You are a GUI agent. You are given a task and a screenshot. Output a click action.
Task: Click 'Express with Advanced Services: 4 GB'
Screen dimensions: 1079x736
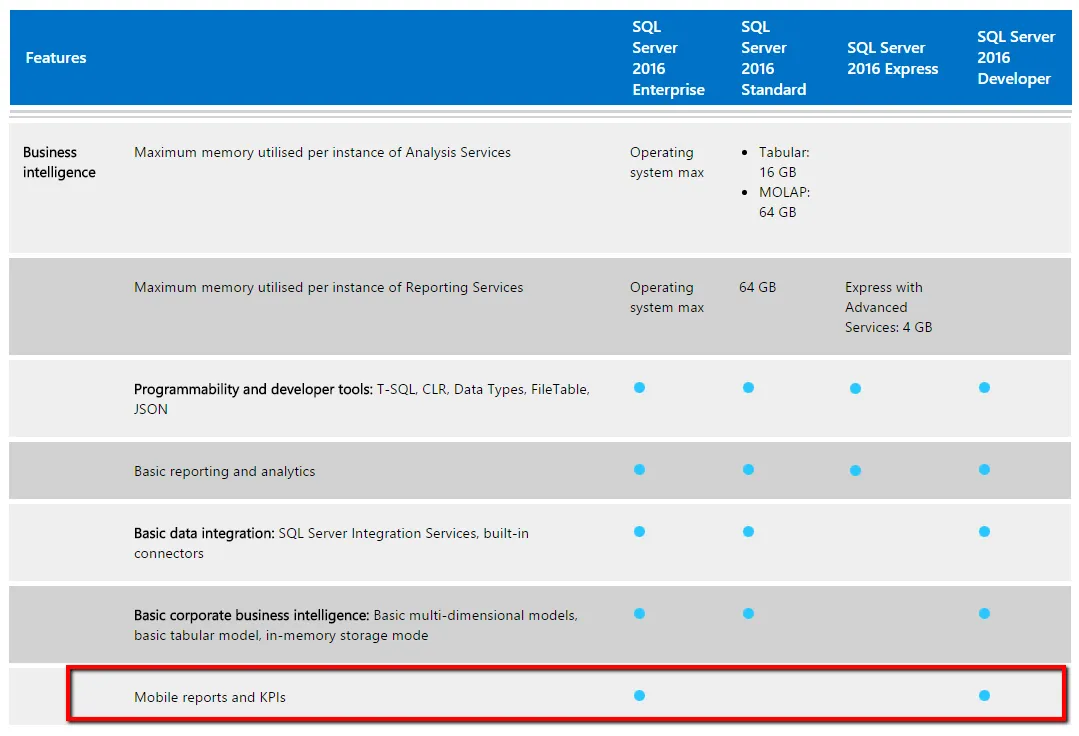tap(888, 307)
